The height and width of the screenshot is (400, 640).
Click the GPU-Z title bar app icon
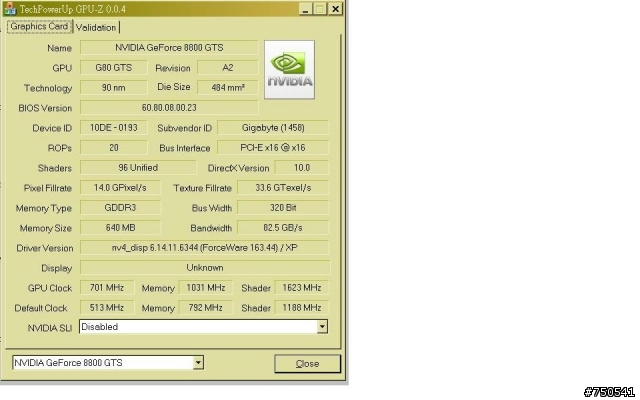pyautogui.click(x=10, y=8)
